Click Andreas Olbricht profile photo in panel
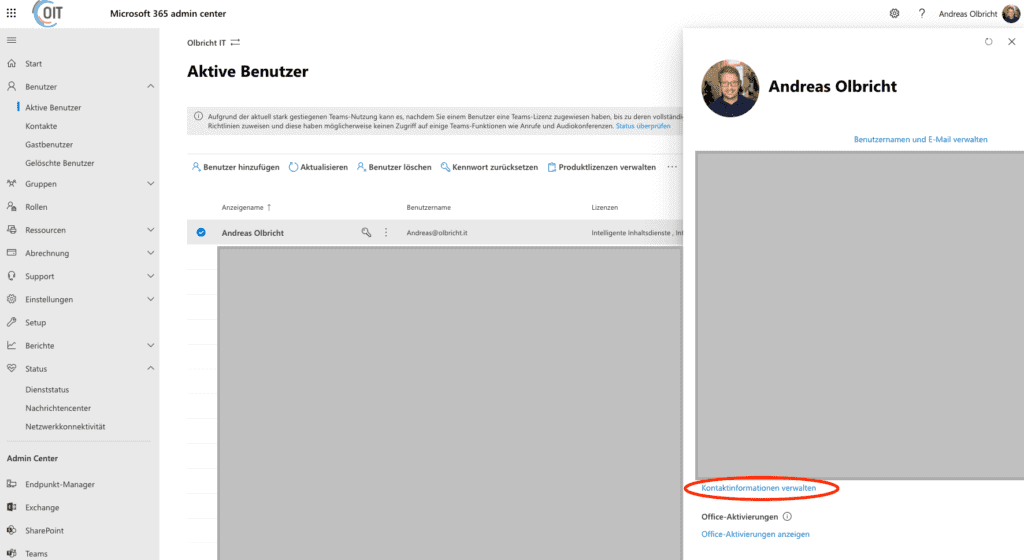Image resolution: width=1024 pixels, height=560 pixels. point(730,88)
